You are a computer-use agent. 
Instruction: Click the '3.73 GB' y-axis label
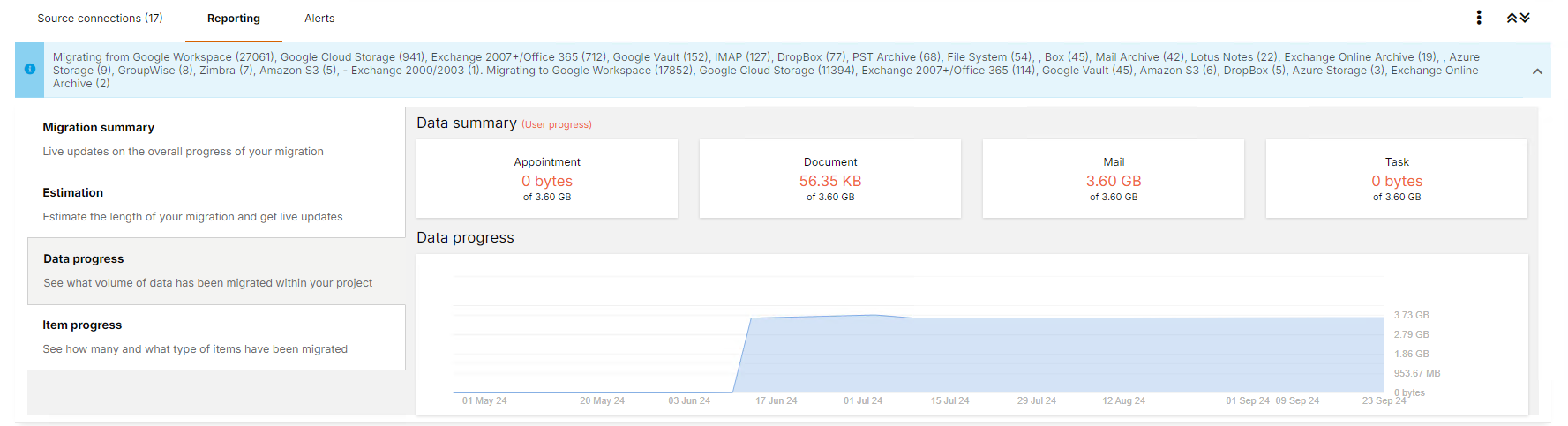(x=1412, y=315)
